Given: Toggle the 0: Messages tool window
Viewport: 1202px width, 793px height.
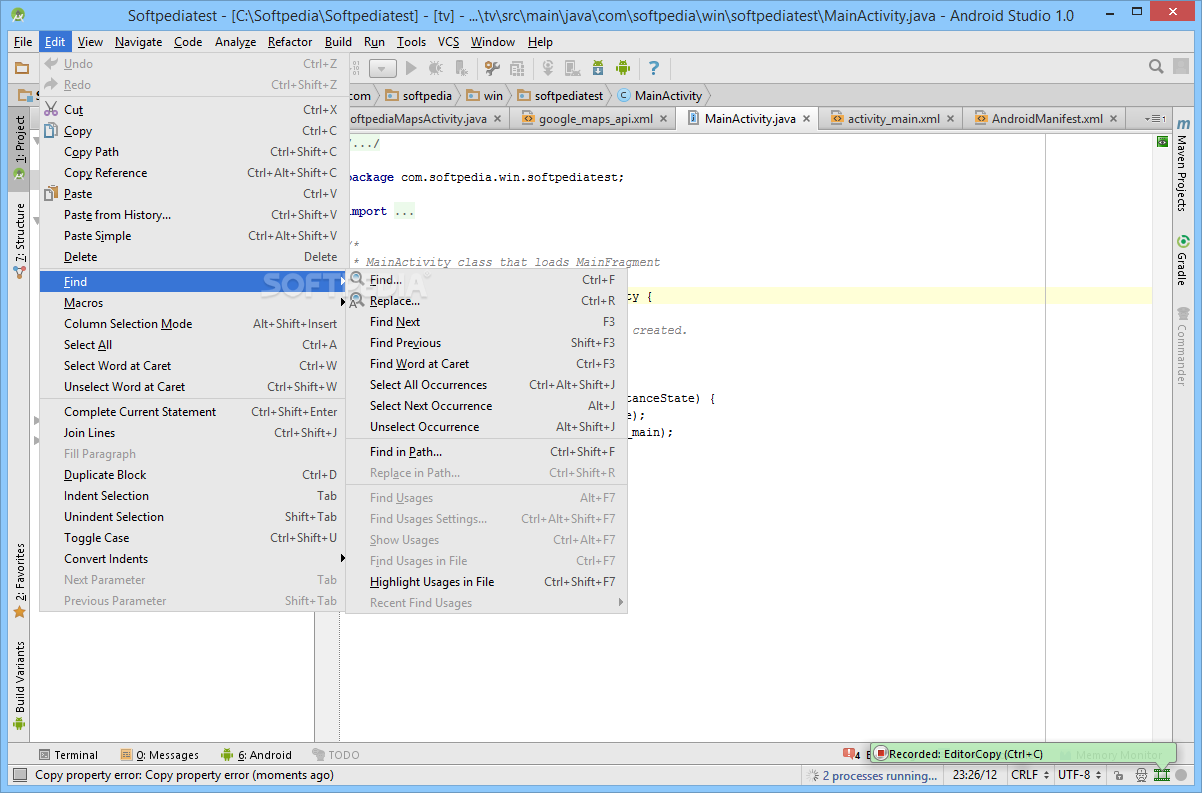Looking at the screenshot, I should point(159,755).
